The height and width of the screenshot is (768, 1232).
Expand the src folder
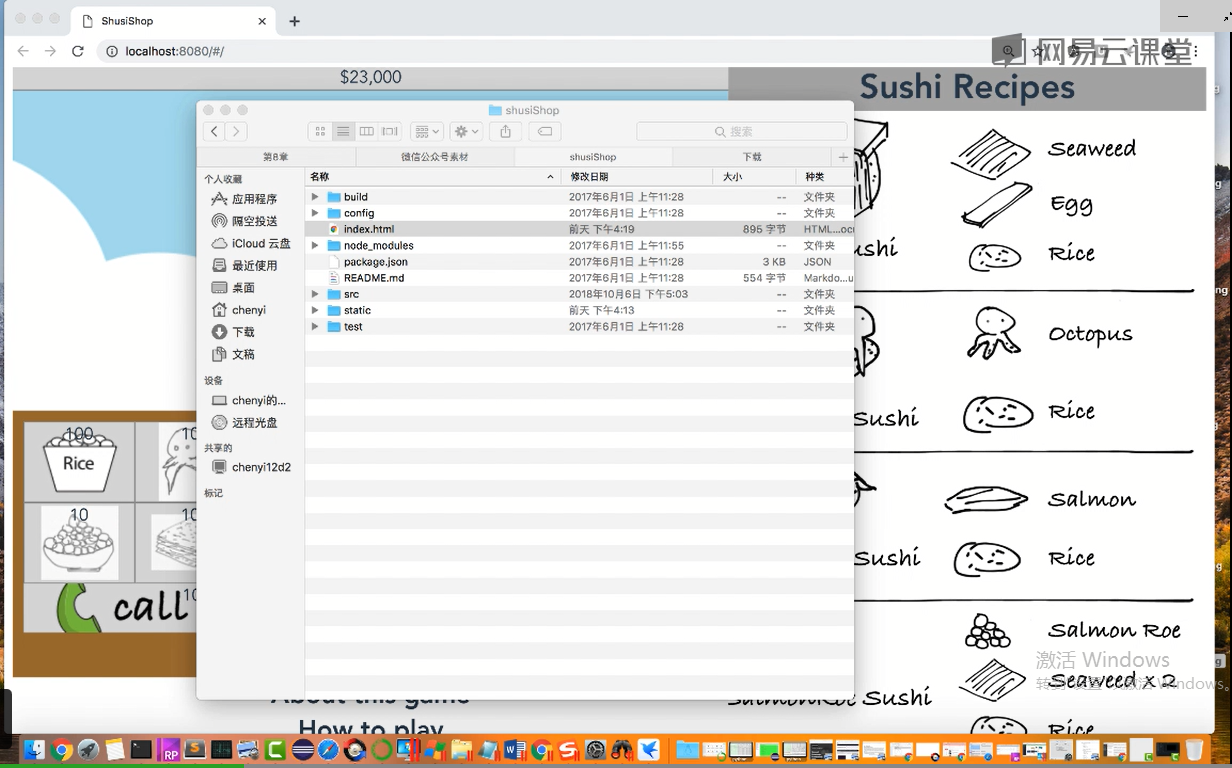coord(315,294)
